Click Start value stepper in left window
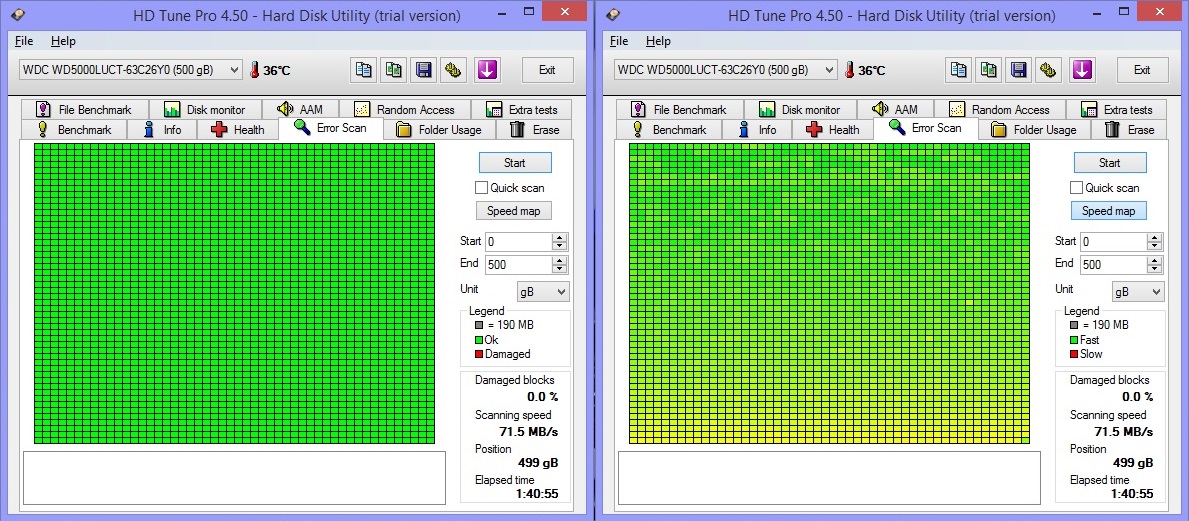1189x521 pixels. click(560, 242)
